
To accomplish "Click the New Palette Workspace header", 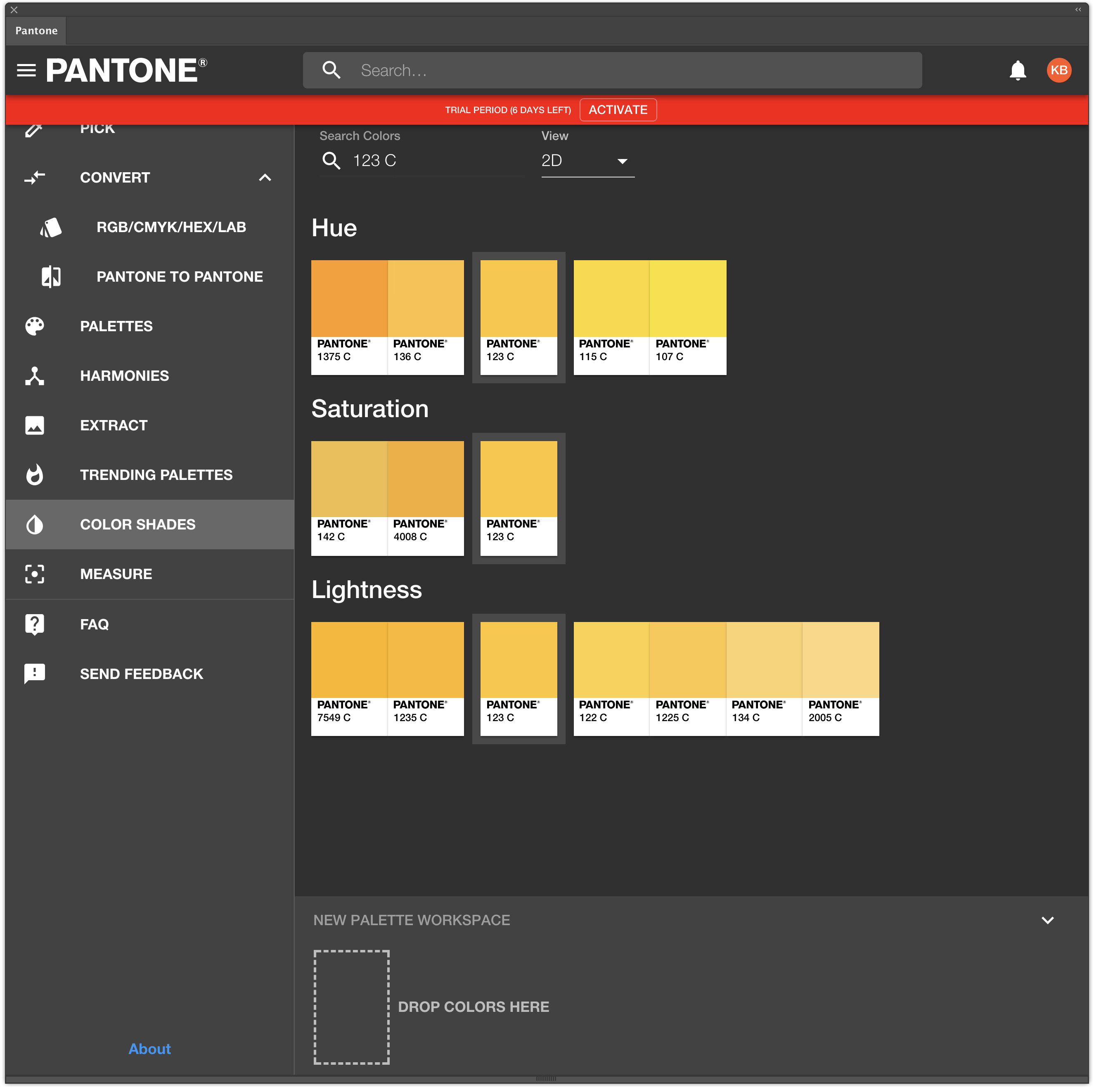I will pos(411,920).
